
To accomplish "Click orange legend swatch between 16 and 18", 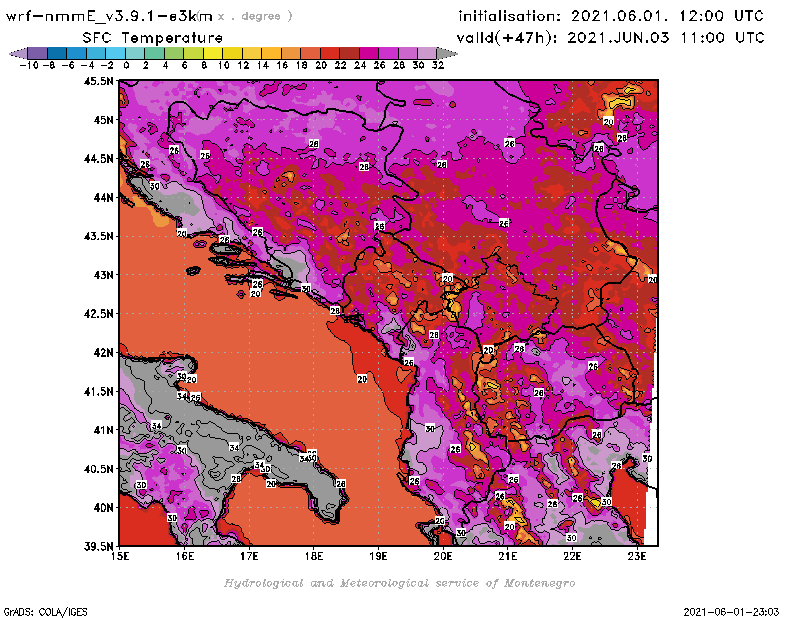I will (291, 53).
